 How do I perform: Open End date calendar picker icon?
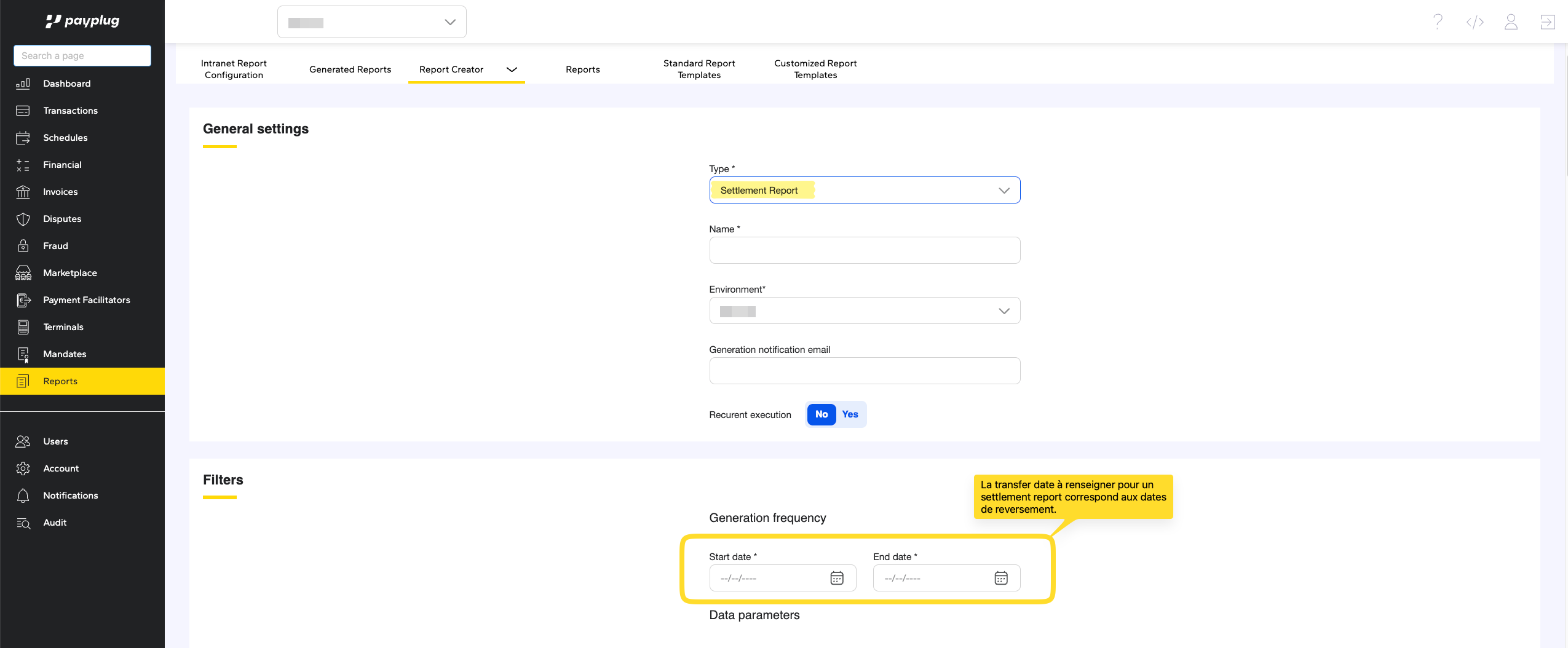1000,578
